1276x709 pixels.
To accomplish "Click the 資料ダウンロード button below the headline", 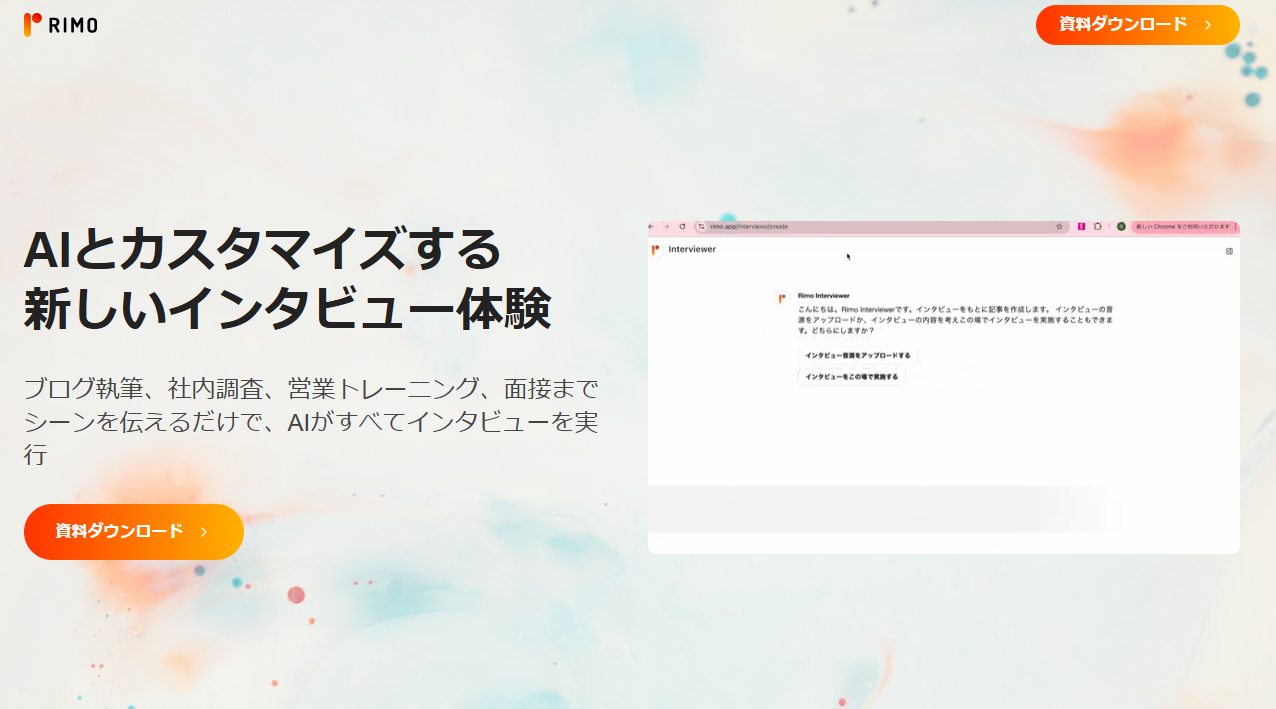I will tap(133, 531).
